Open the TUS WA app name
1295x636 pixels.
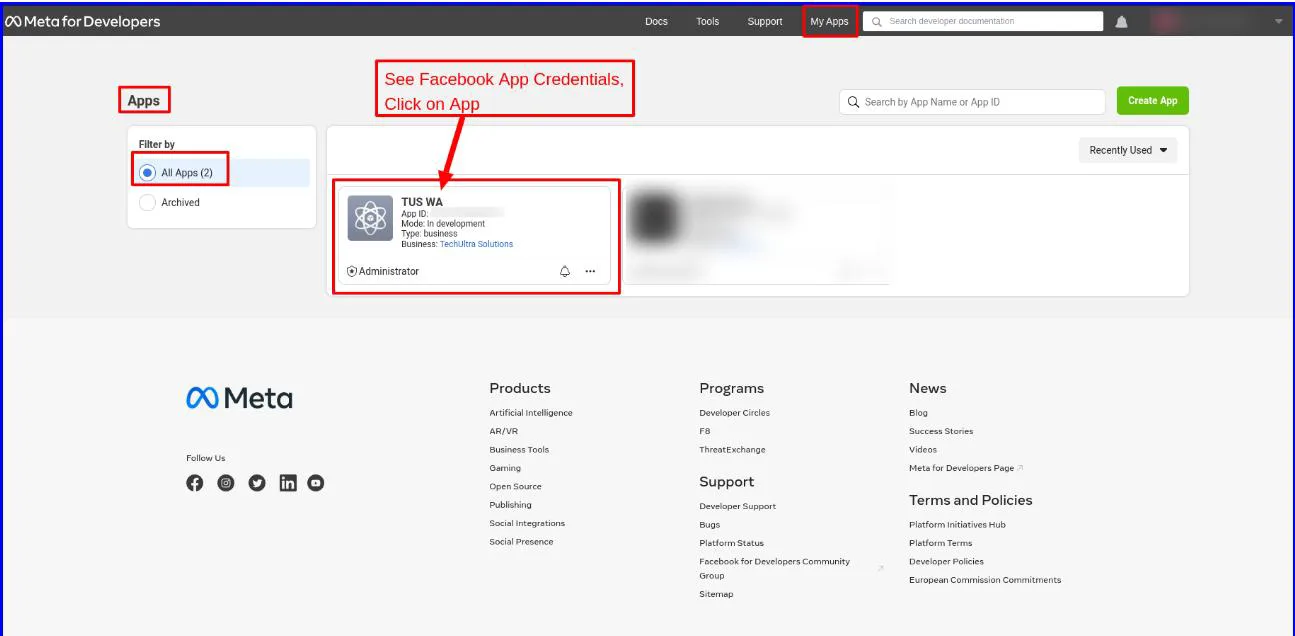(422, 202)
